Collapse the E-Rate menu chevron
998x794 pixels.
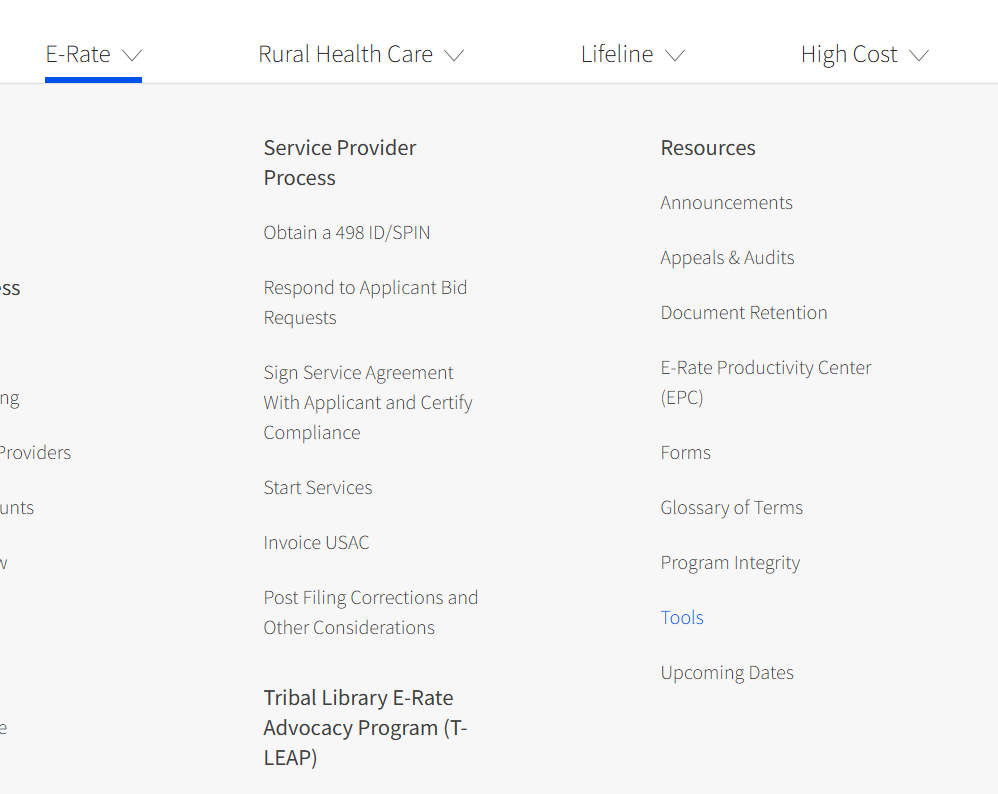point(132,55)
